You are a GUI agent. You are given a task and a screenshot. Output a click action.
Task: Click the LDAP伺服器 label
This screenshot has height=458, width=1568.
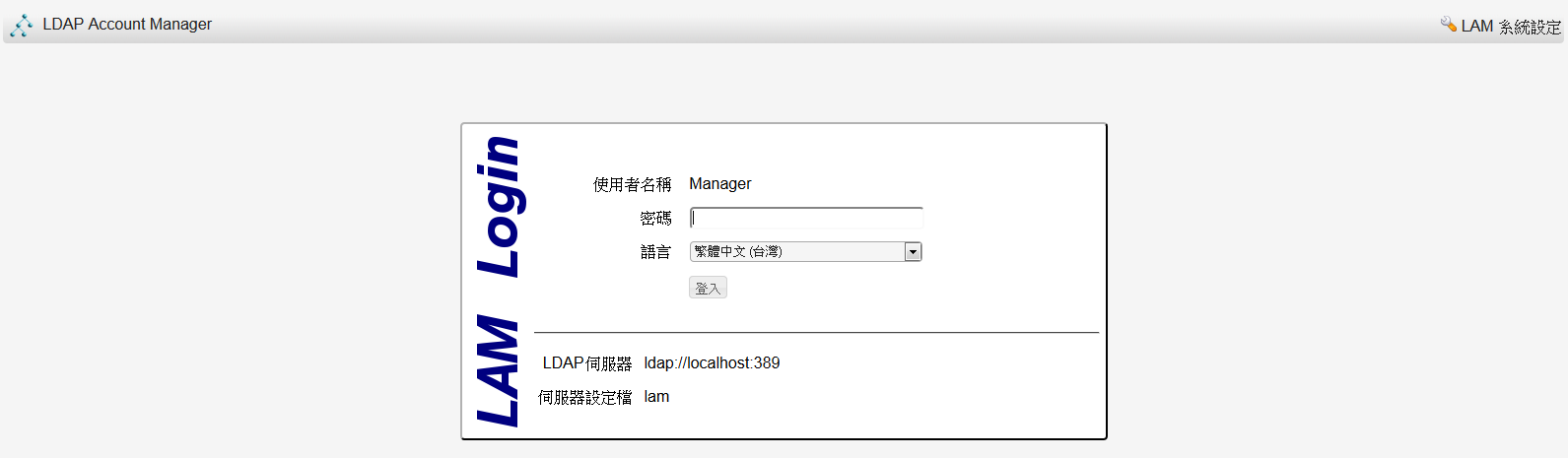(586, 363)
